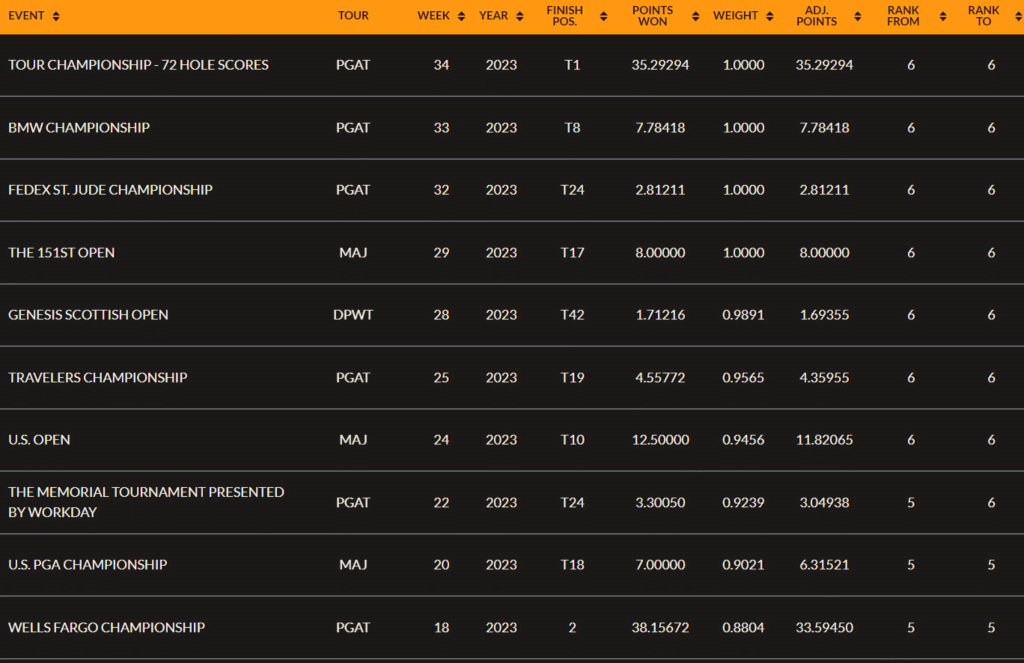Select points won value 7.78418
1024x663 pixels.
point(660,127)
